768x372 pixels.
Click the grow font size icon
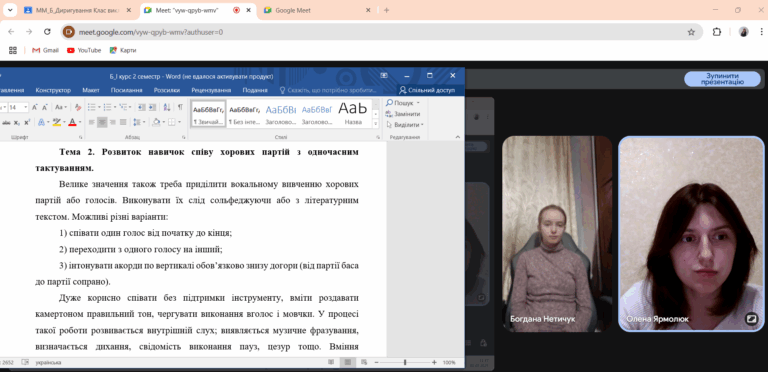34,107
